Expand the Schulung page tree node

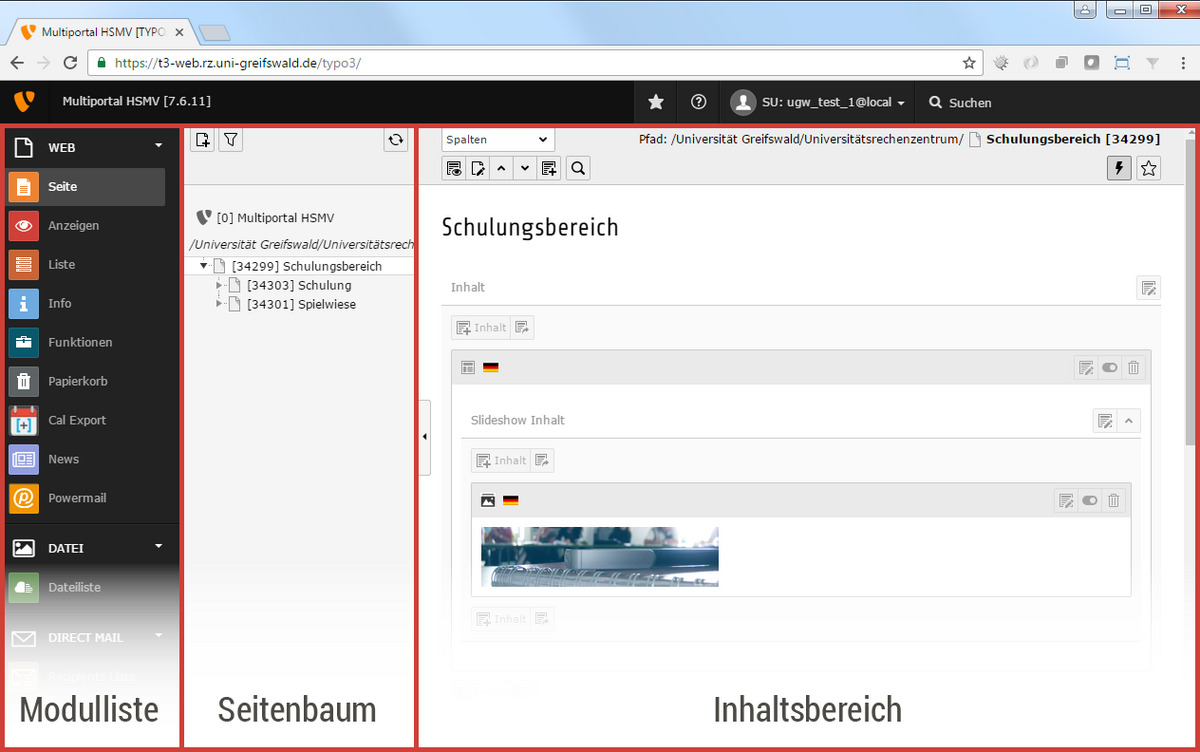click(x=219, y=286)
